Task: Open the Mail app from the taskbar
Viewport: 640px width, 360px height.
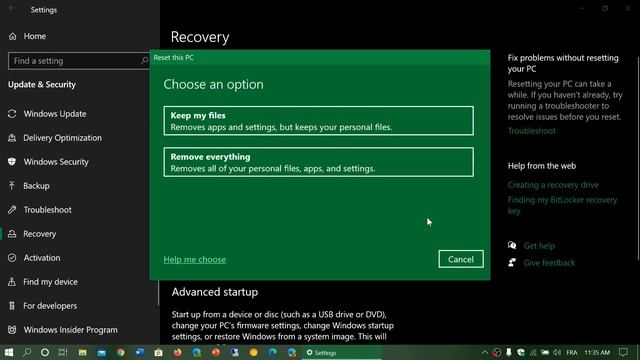Action: coord(102,352)
